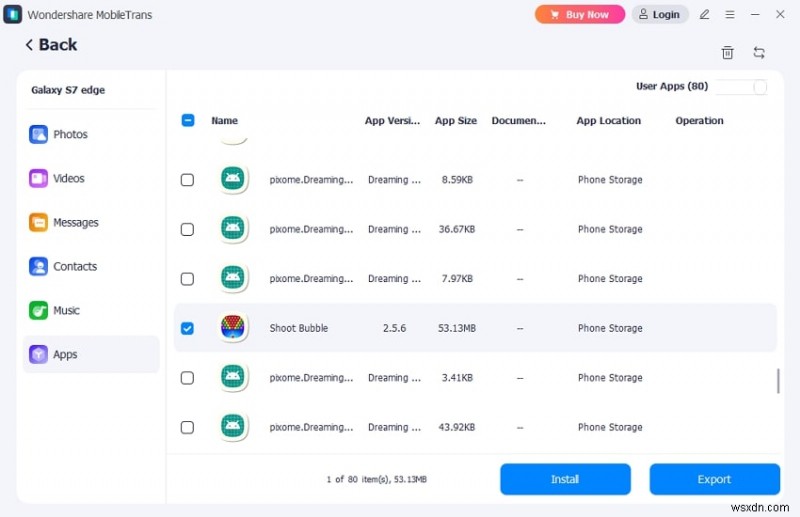Go Back to previous screen
800x517 pixels.
pyautogui.click(x=51, y=45)
